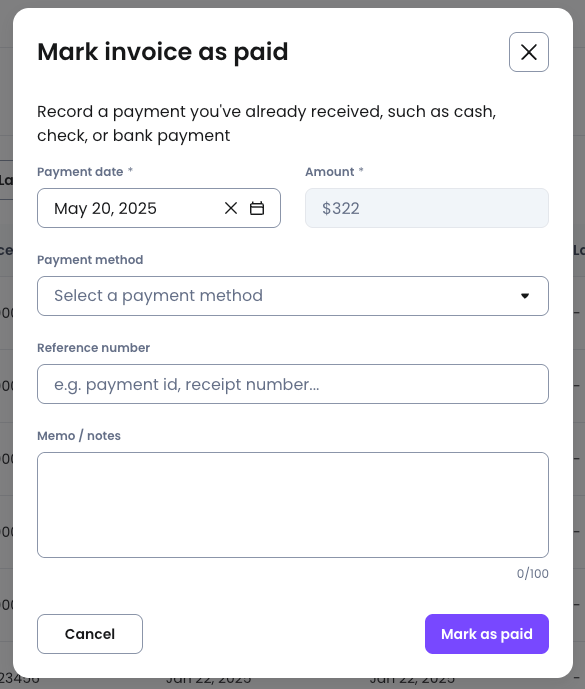Click the May 20, 2025 date text
585x689 pixels.
click(105, 208)
